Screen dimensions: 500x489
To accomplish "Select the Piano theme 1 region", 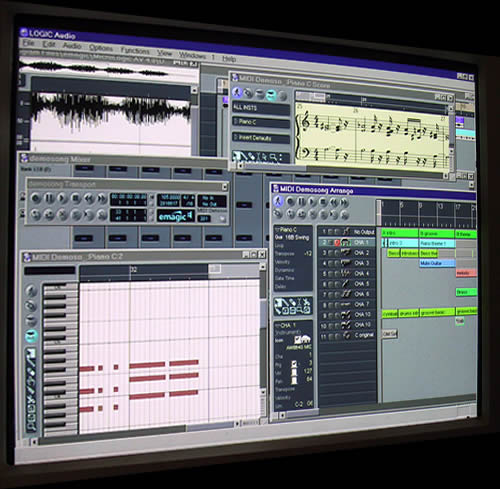I will pyautogui.click(x=437, y=244).
